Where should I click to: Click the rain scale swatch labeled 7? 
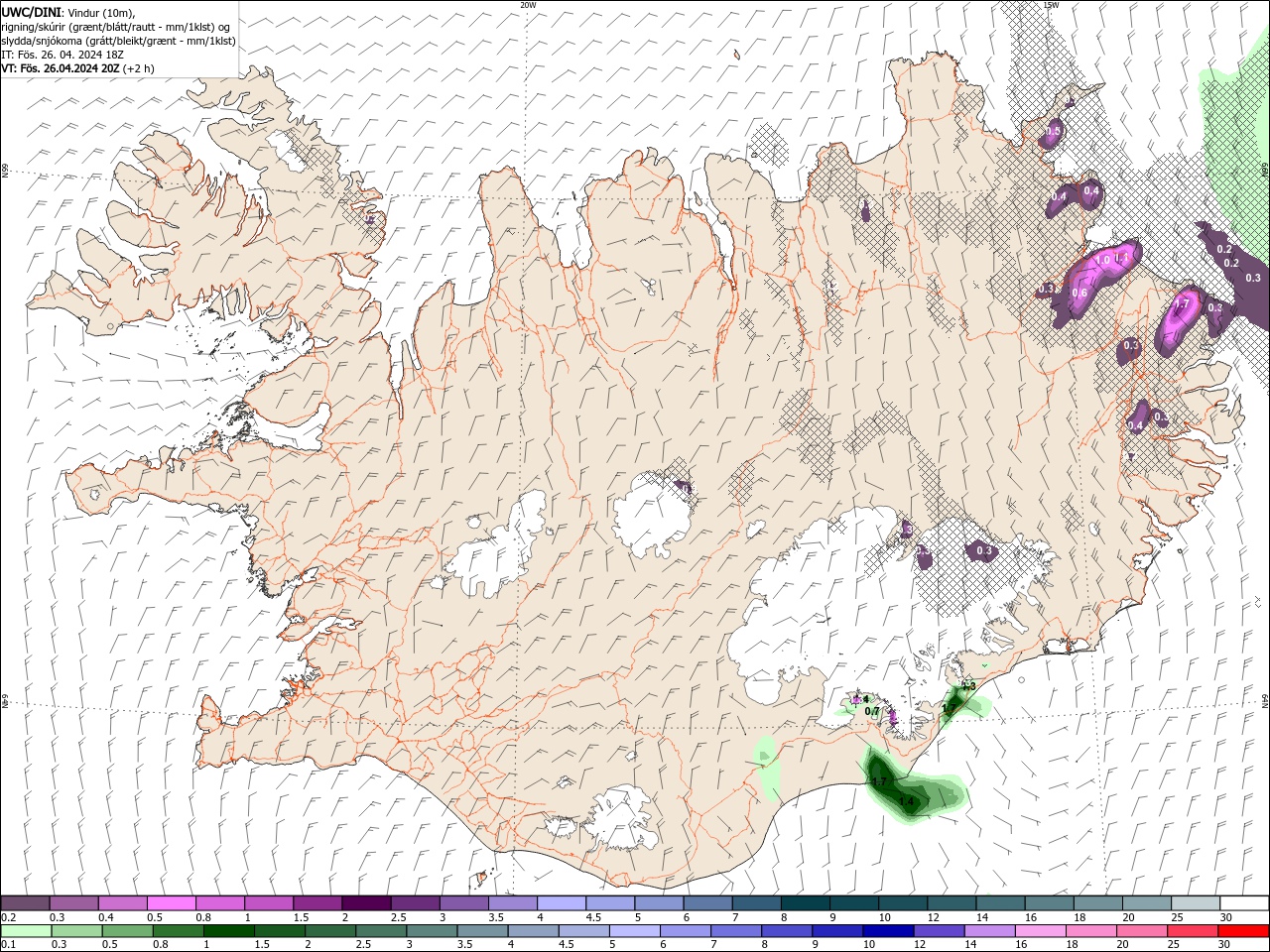click(735, 931)
